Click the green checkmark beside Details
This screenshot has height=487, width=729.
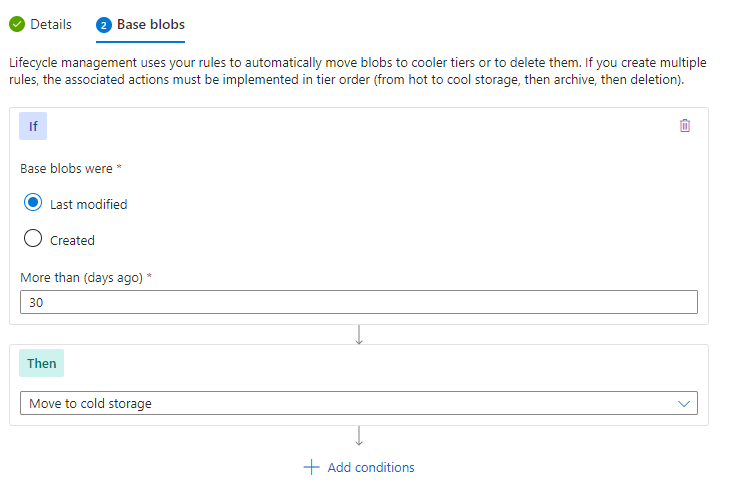pos(17,24)
